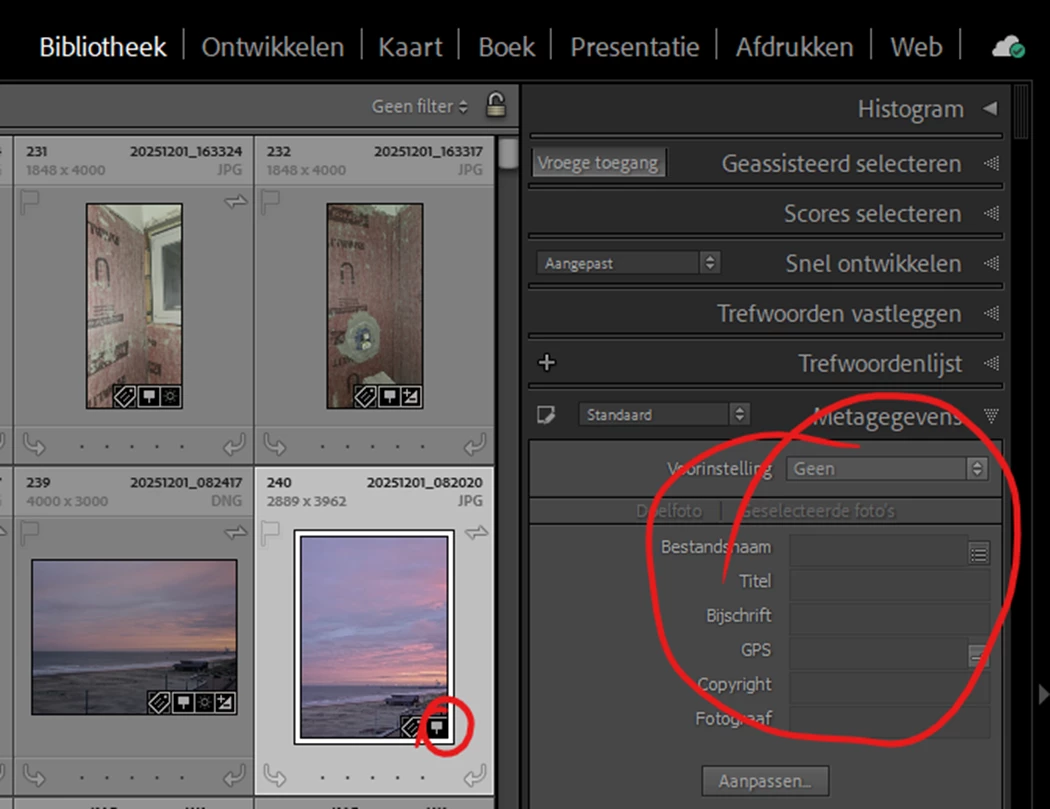Switch to the Kaart module
Viewport: 1050px width, 809px height.
pos(410,48)
